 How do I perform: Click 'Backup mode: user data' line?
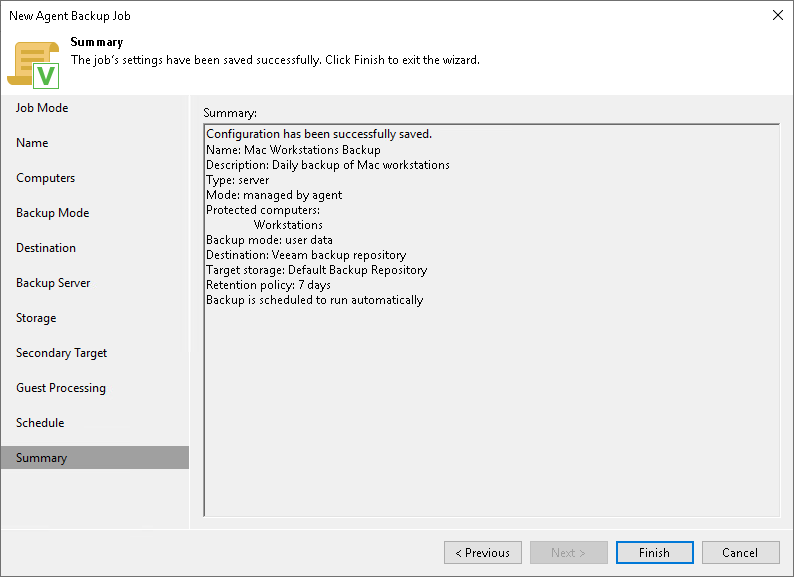[x=269, y=240]
